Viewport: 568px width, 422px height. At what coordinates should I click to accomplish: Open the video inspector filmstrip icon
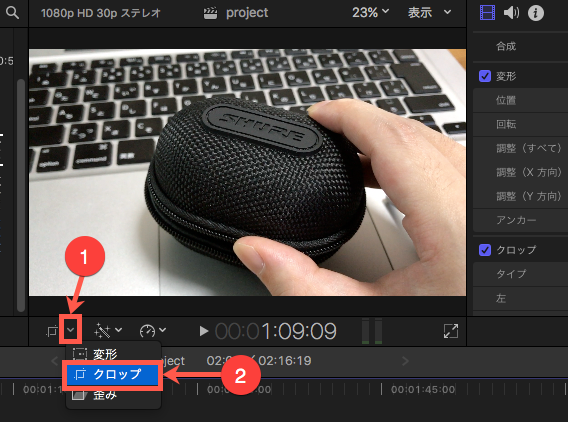[487, 13]
